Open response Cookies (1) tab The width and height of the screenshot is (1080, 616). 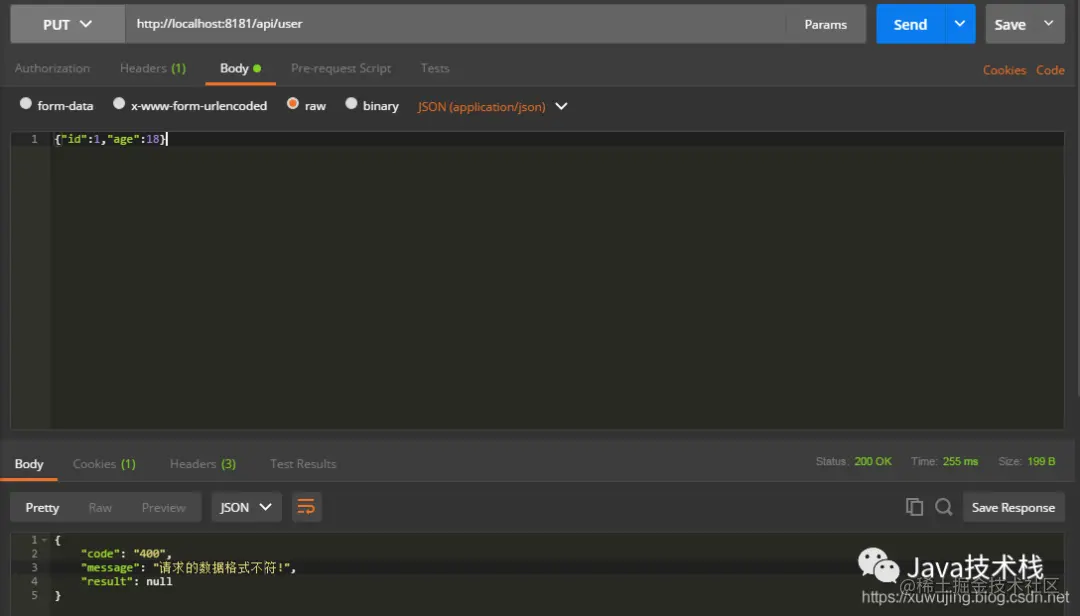pos(104,464)
